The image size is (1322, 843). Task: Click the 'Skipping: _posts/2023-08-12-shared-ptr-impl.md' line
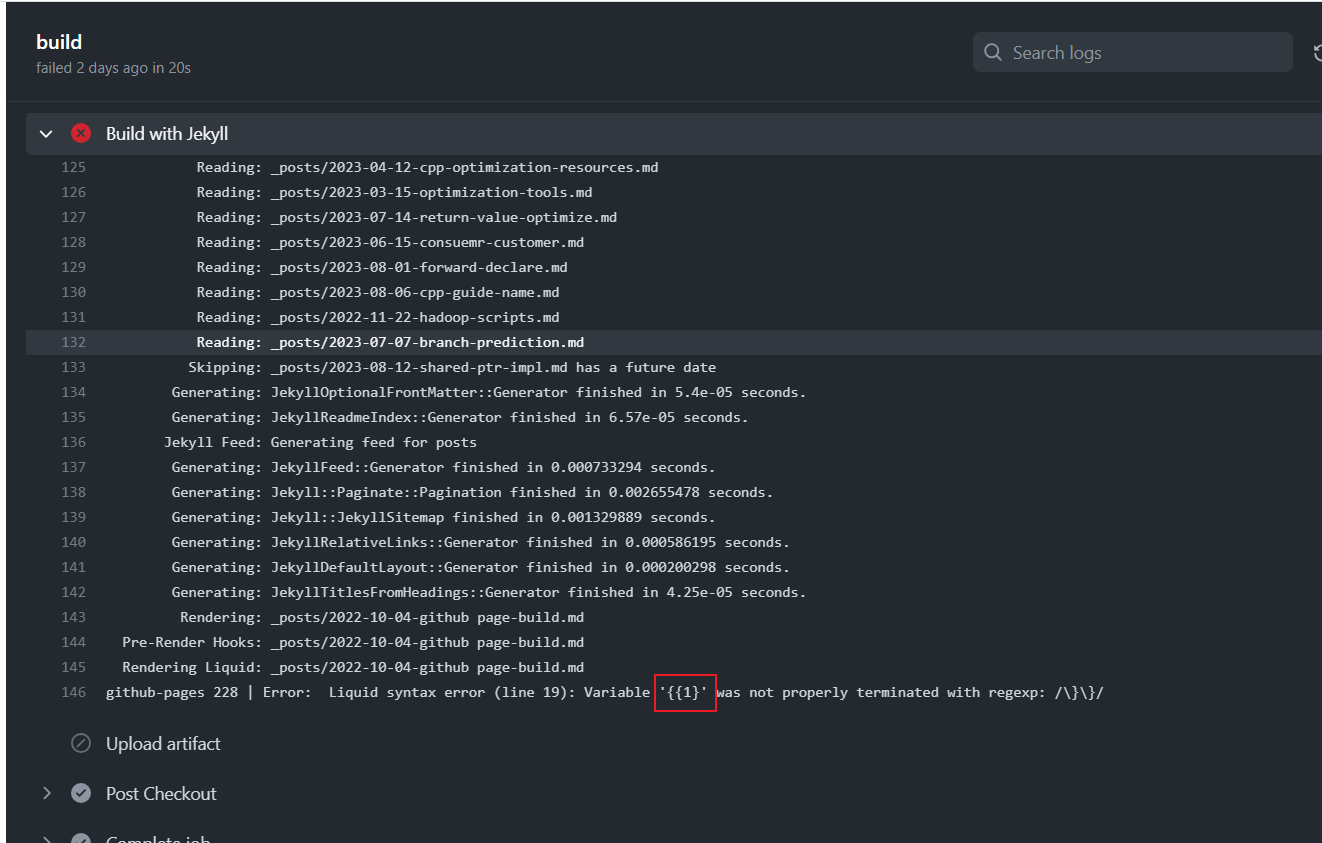[452, 367]
